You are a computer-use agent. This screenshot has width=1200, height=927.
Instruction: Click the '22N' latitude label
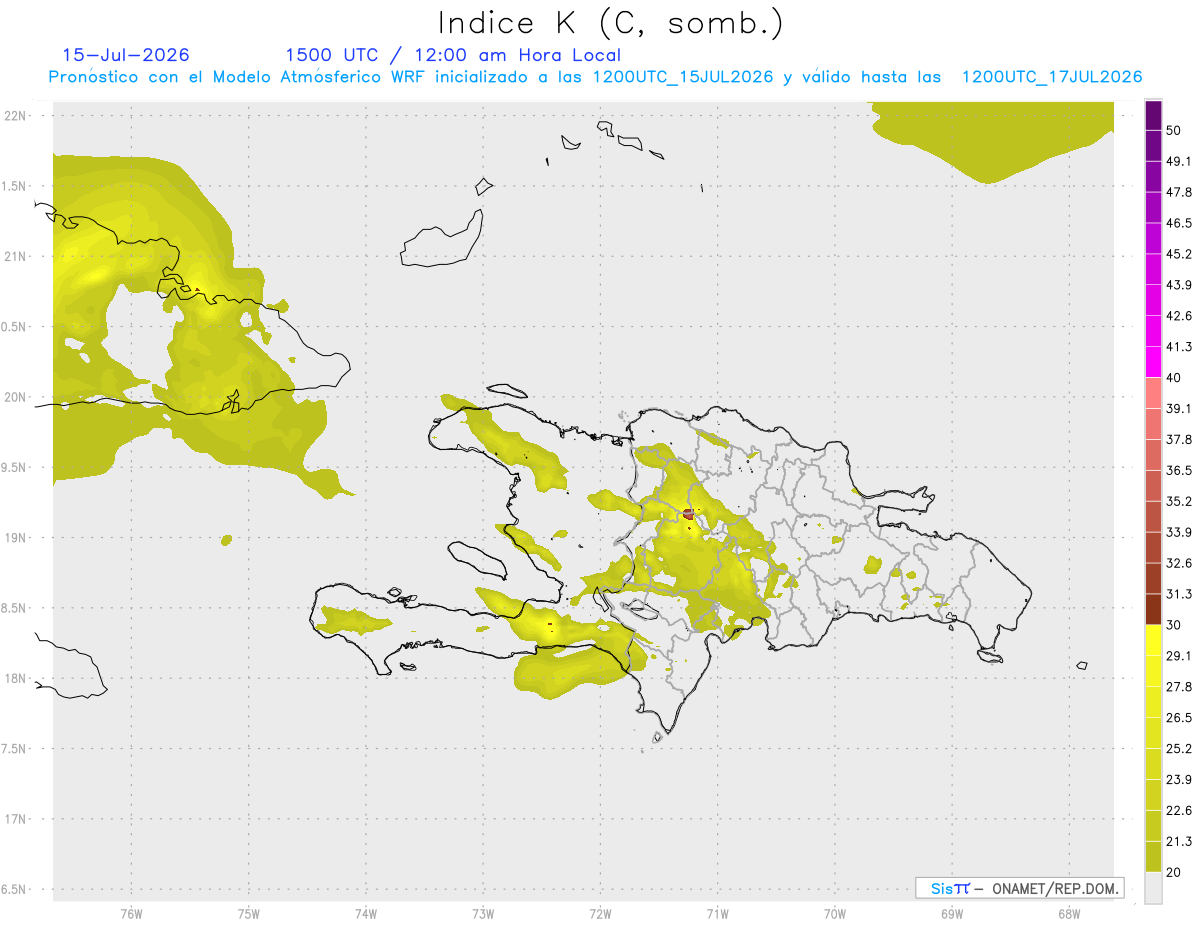(17, 115)
